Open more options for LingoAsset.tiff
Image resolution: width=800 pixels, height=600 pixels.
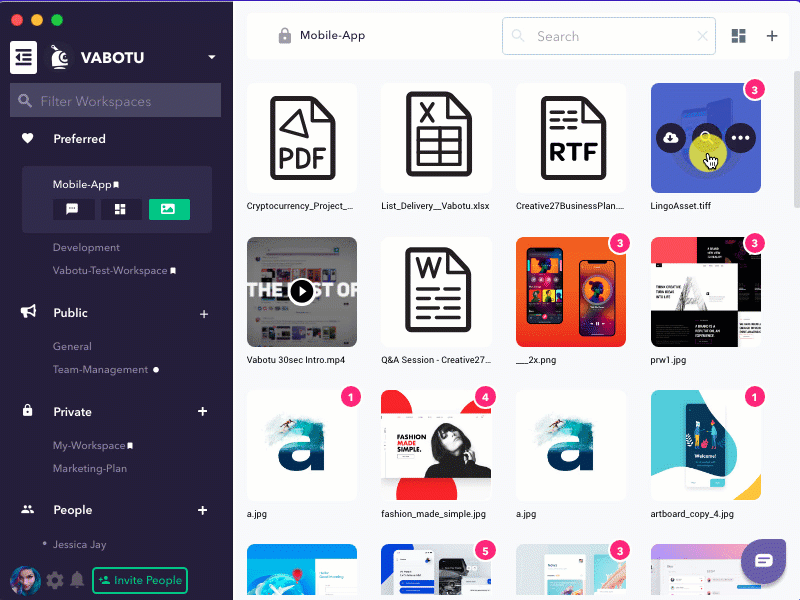click(x=740, y=138)
